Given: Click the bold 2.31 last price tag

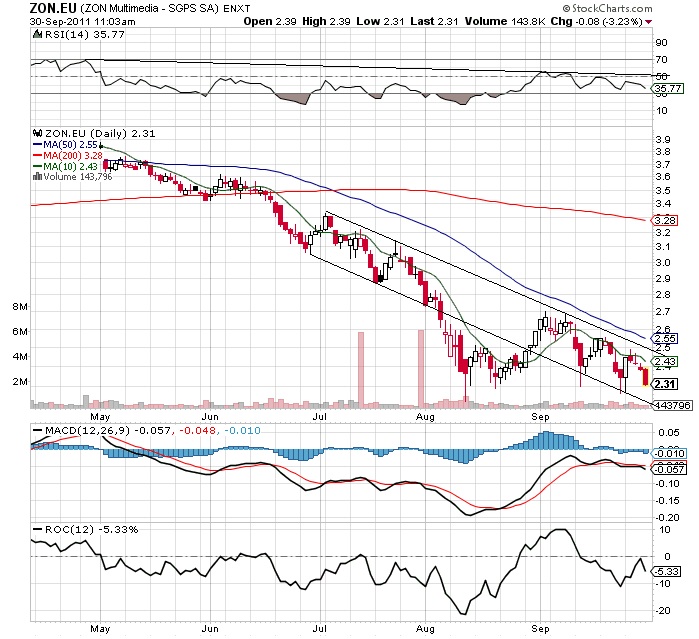Looking at the screenshot, I should (x=665, y=384).
